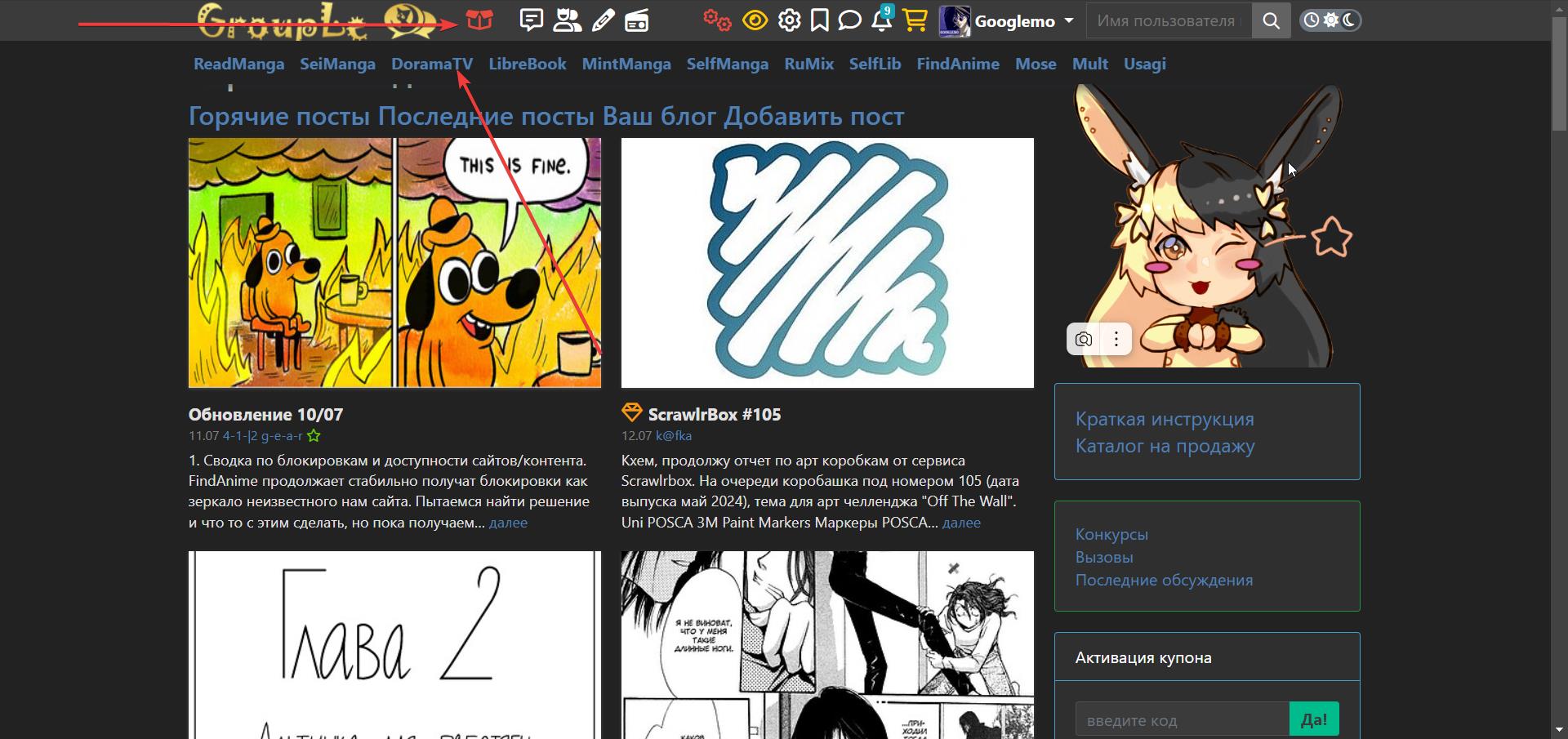Open post title Обновление 10/07
The width and height of the screenshot is (1568, 739).
click(x=265, y=414)
